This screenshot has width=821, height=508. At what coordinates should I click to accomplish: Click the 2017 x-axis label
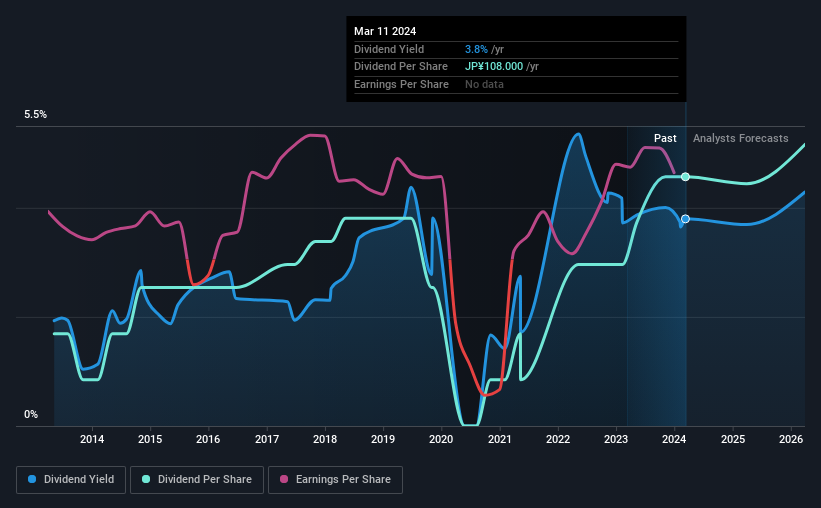point(267,439)
